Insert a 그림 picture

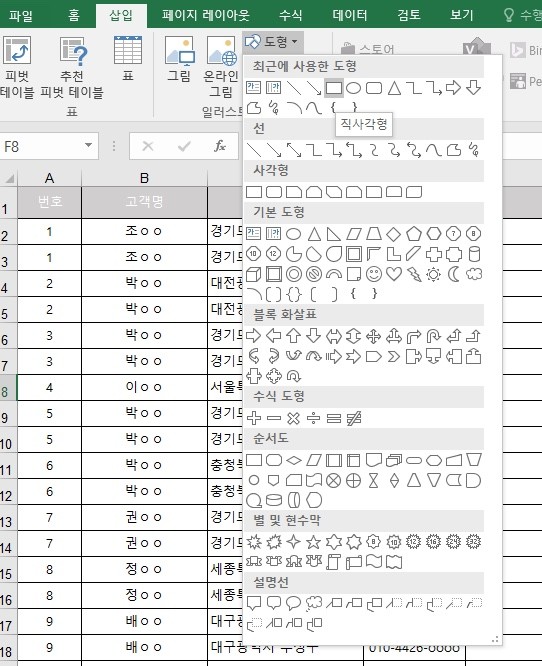[x=179, y=59]
